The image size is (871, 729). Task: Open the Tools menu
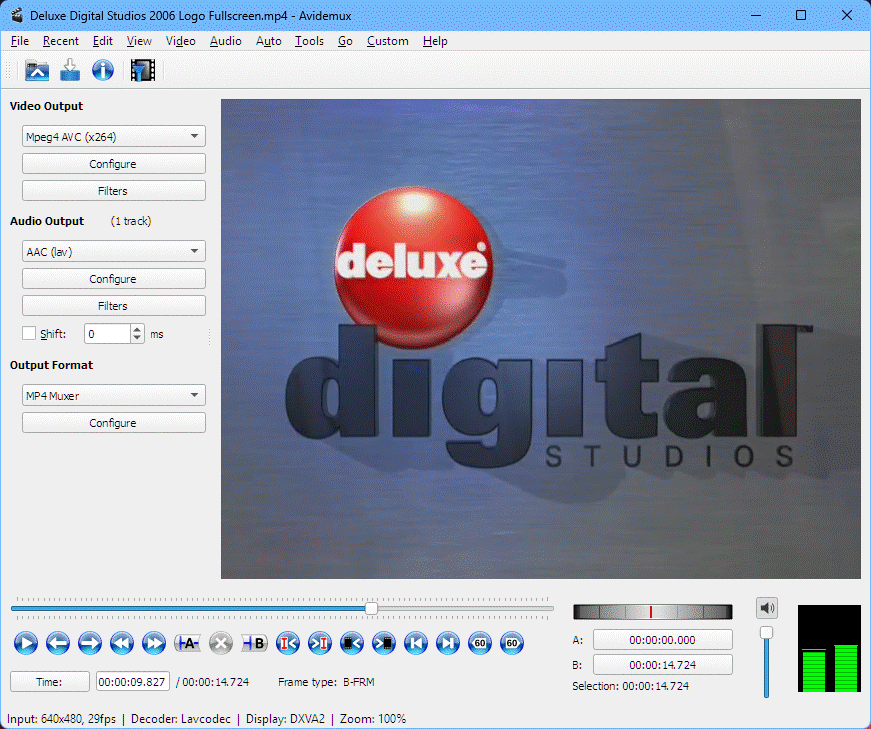click(x=309, y=41)
